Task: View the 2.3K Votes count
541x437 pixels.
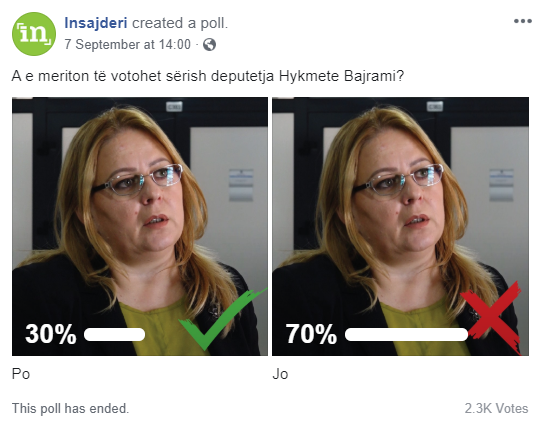Action: tap(496, 408)
